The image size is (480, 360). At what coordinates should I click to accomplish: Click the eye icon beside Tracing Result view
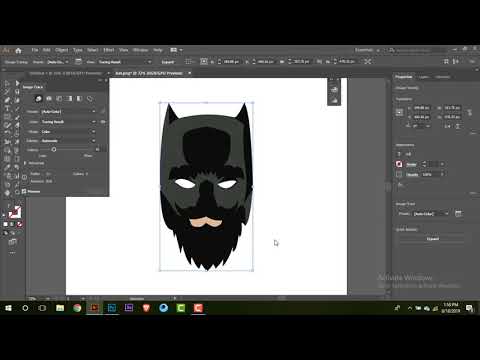(103, 122)
